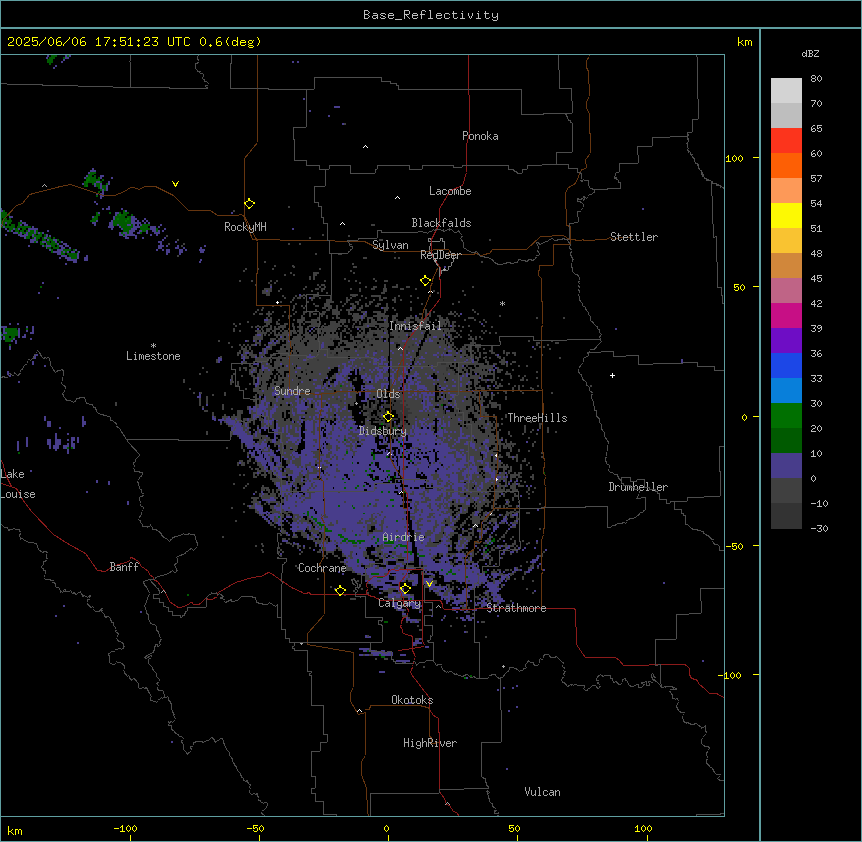Screen dimensions: 862x842
Task: Click the Lacombe city label
Action: (450, 191)
